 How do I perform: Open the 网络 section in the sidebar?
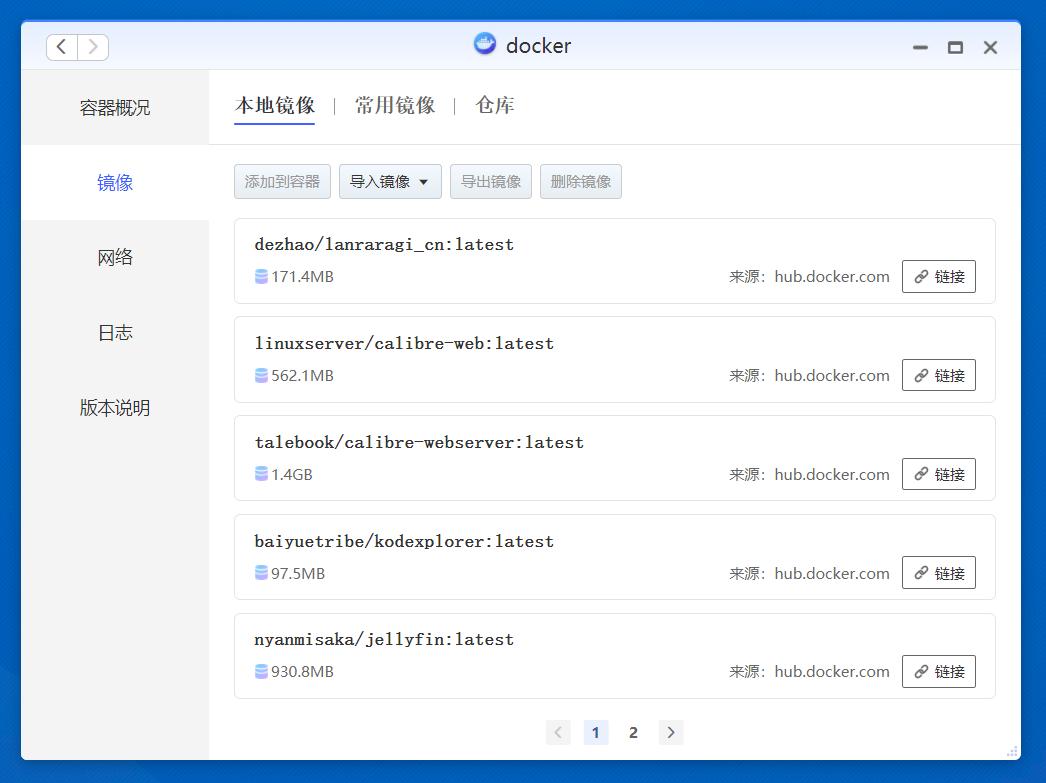pyautogui.click(x=113, y=256)
